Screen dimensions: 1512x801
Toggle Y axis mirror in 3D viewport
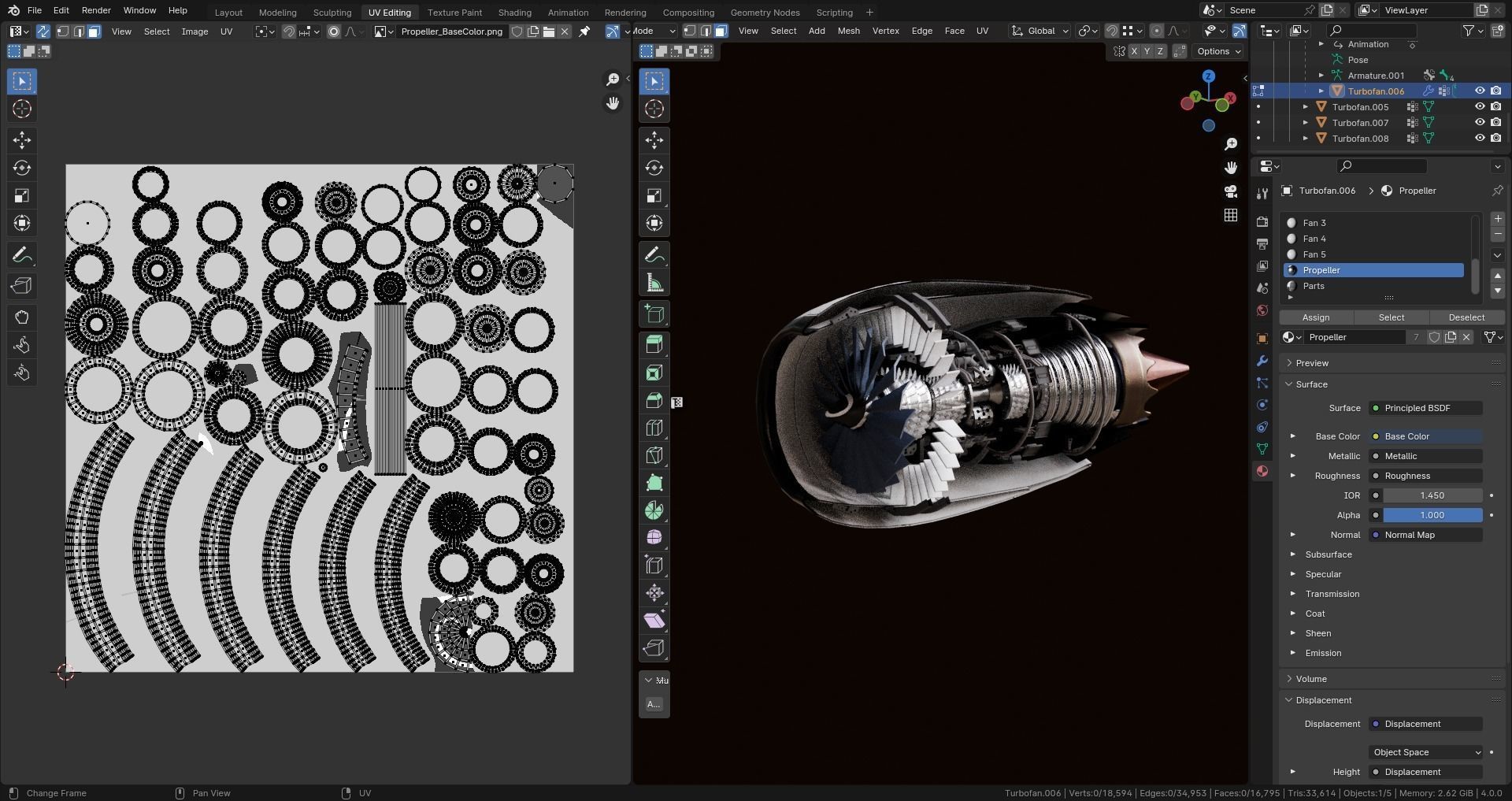(1147, 51)
